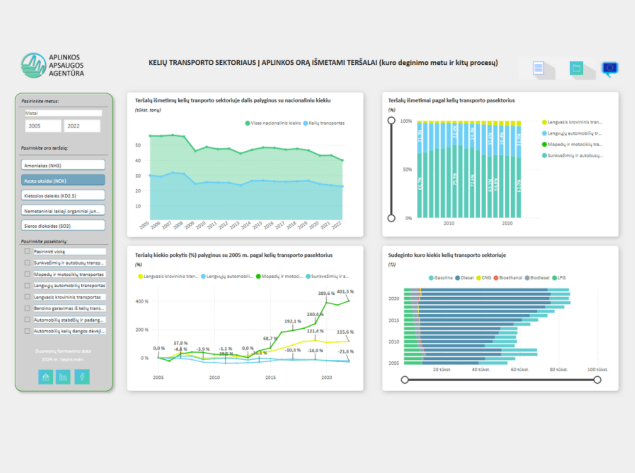Click the right handle of the fuel chart slider
This screenshot has width=635, height=473.
597,380
